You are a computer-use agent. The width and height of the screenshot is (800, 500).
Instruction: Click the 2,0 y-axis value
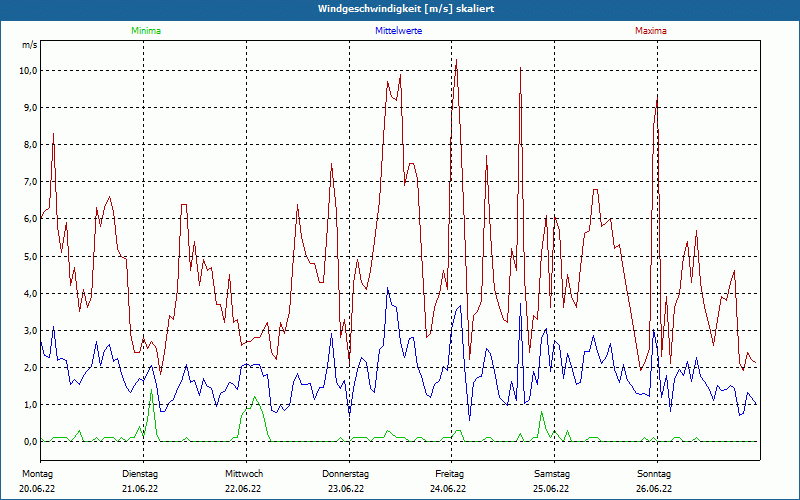coord(30,367)
